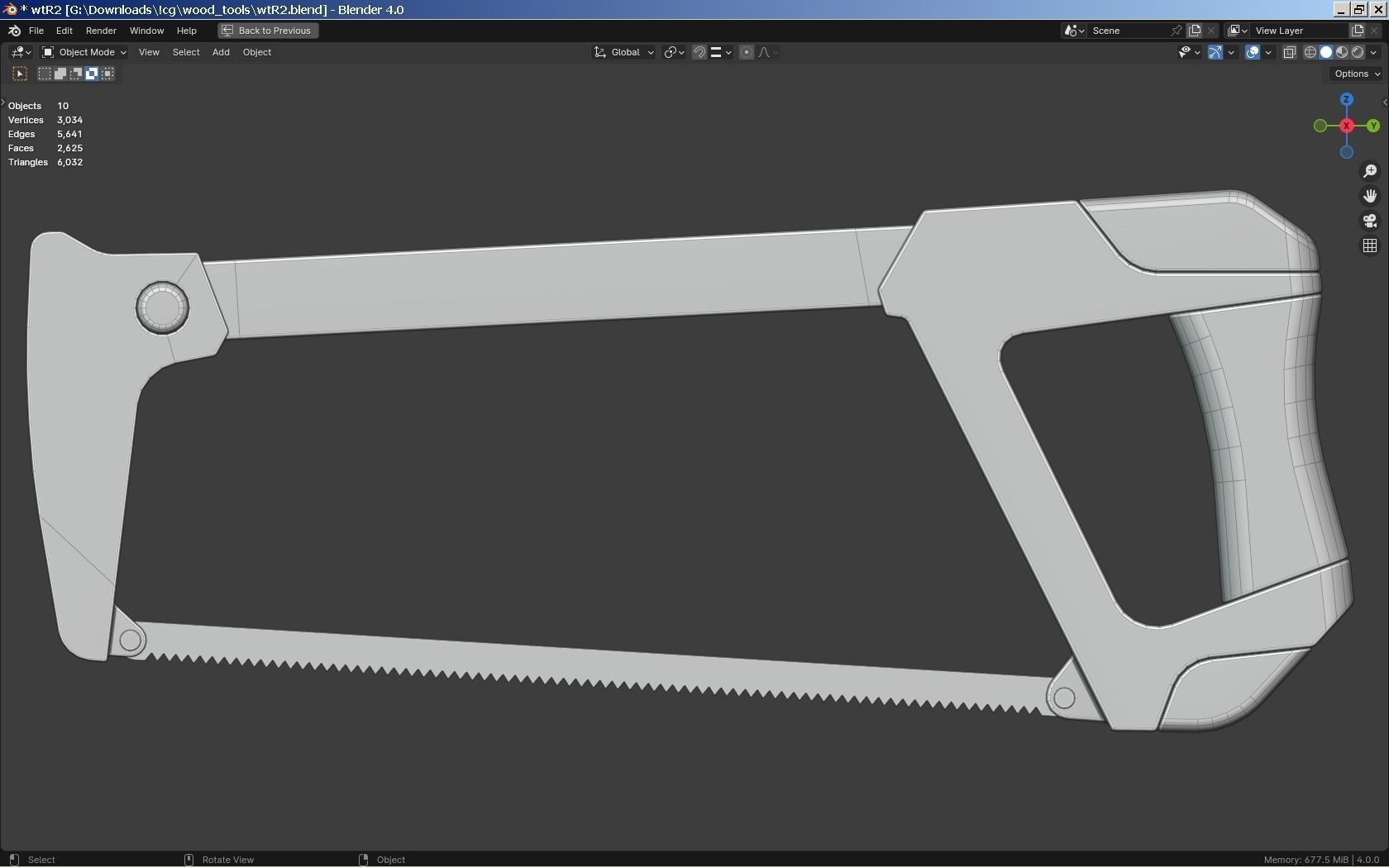Click the zoom view magnifier icon
This screenshot has height=868, width=1389.
click(x=1370, y=171)
